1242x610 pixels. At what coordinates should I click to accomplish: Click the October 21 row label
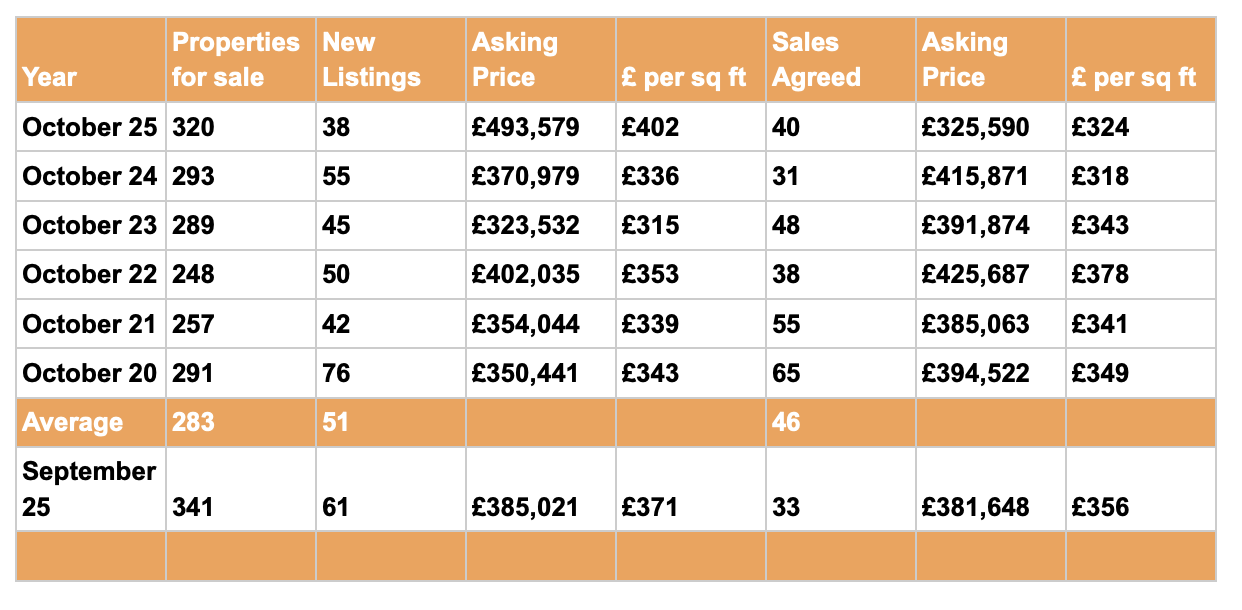(x=90, y=323)
